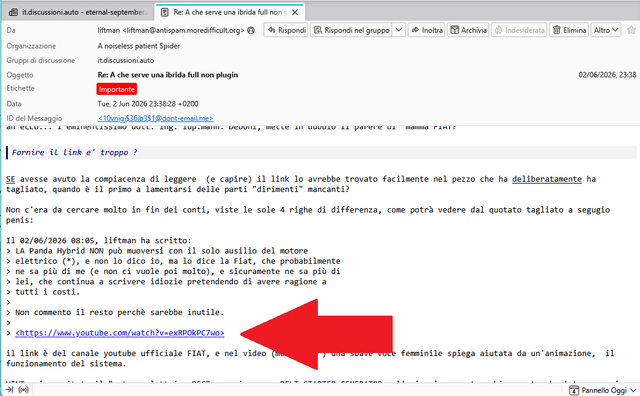
Task: Click the subject 'Re: A che serve una ibrida full non plugin'
Action: point(167,75)
